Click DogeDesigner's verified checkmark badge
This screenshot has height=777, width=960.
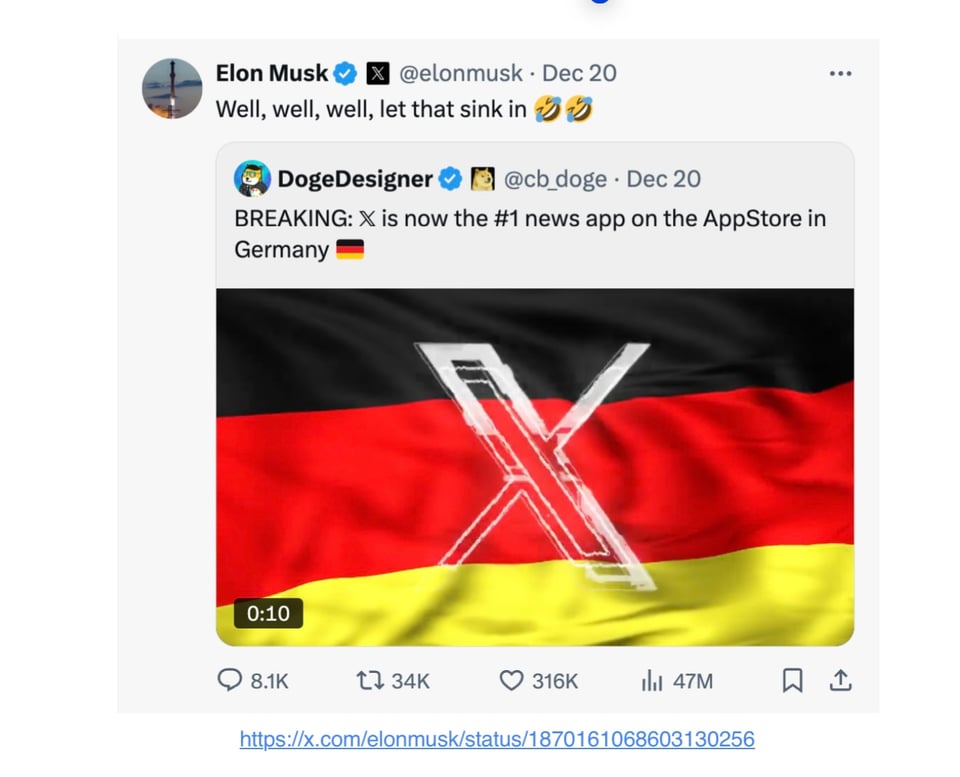pos(451,179)
